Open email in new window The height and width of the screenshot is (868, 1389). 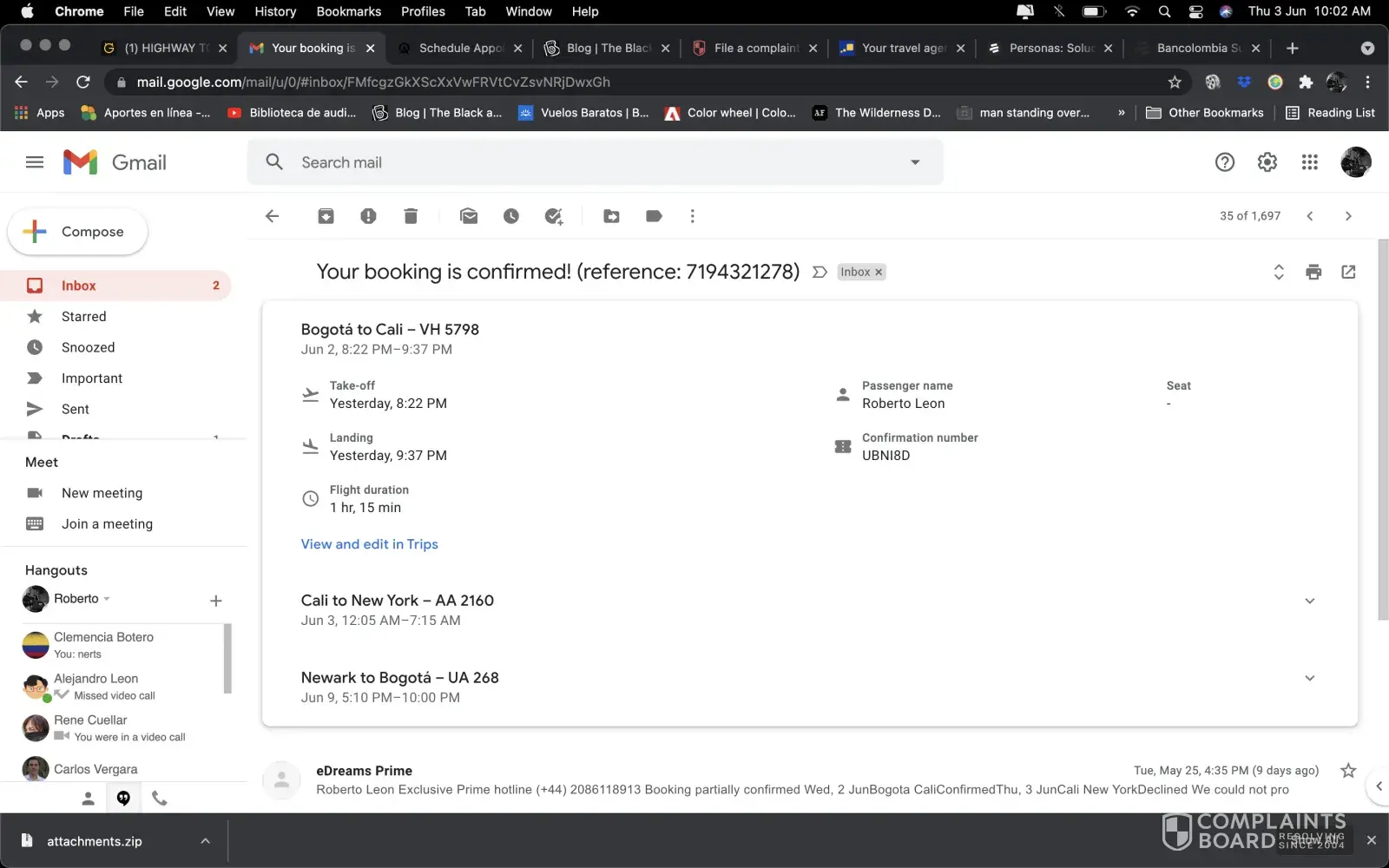(1348, 272)
